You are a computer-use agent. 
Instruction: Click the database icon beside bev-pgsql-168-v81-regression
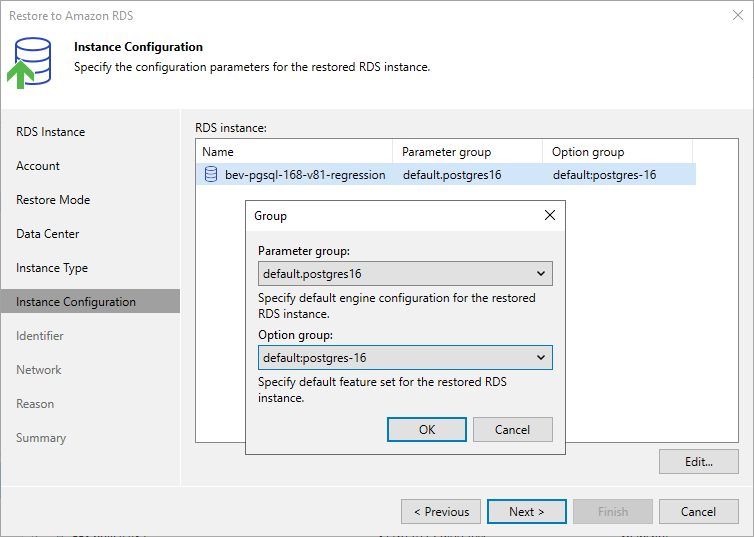211,175
